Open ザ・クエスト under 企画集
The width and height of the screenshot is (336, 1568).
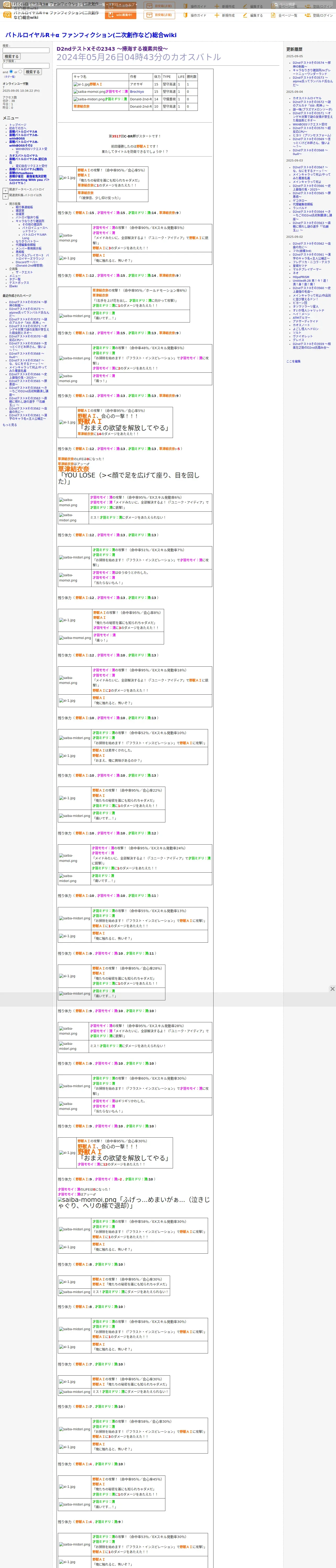(24, 273)
